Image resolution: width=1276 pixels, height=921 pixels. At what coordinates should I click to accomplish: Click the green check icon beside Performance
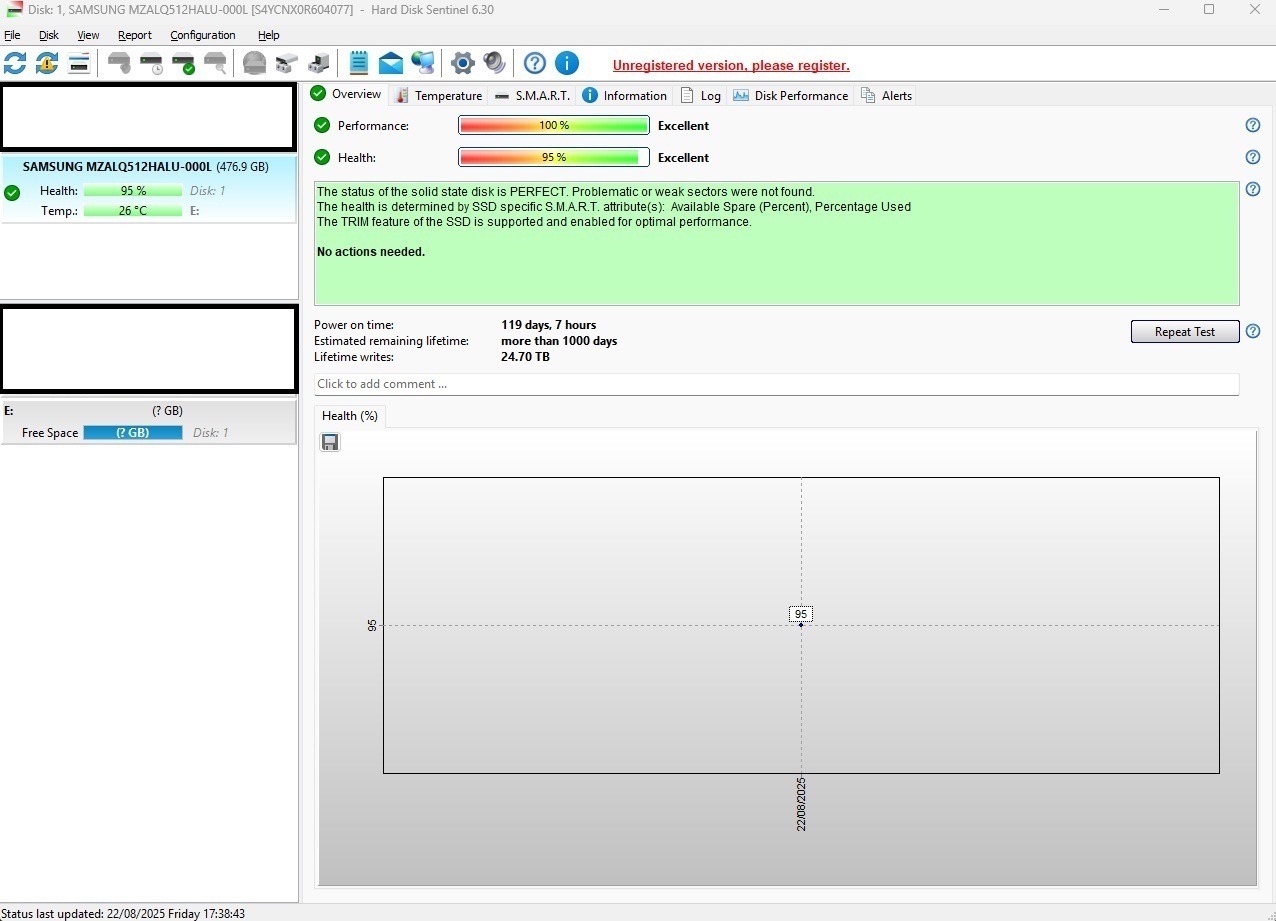[322, 125]
